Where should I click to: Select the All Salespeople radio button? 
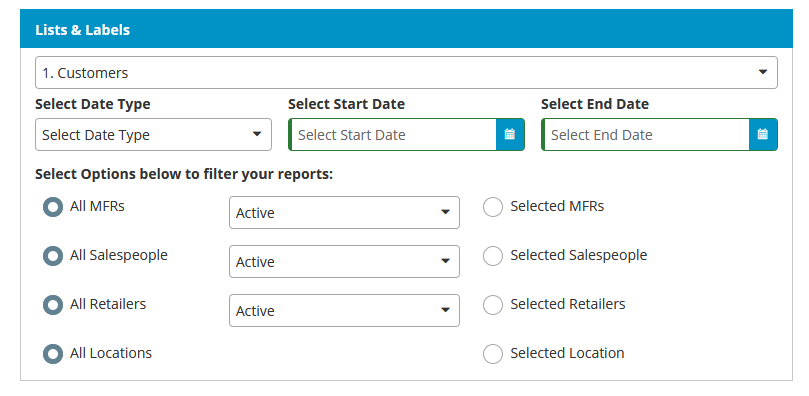click(53, 256)
